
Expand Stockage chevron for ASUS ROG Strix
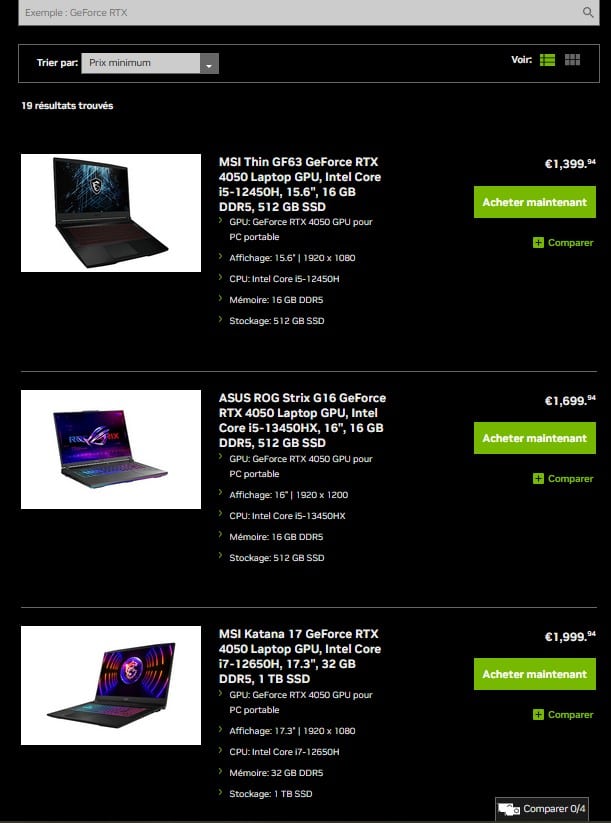[x=221, y=556]
